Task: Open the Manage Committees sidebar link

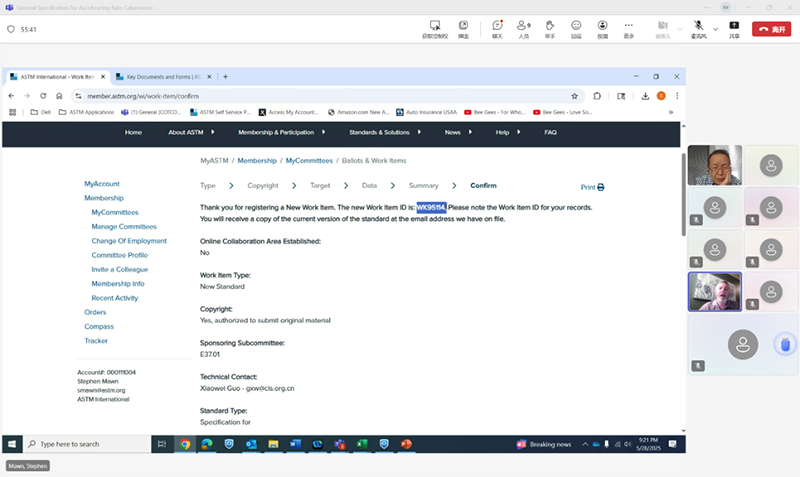Action: pos(124,227)
